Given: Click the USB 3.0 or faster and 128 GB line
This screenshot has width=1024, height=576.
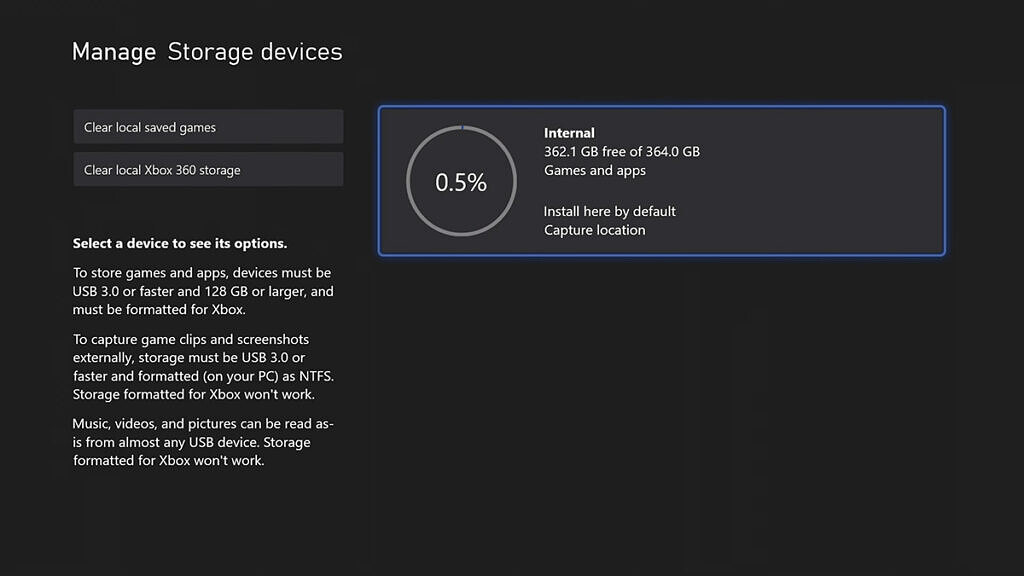Looking at the screenshot, I should [203, 292].
